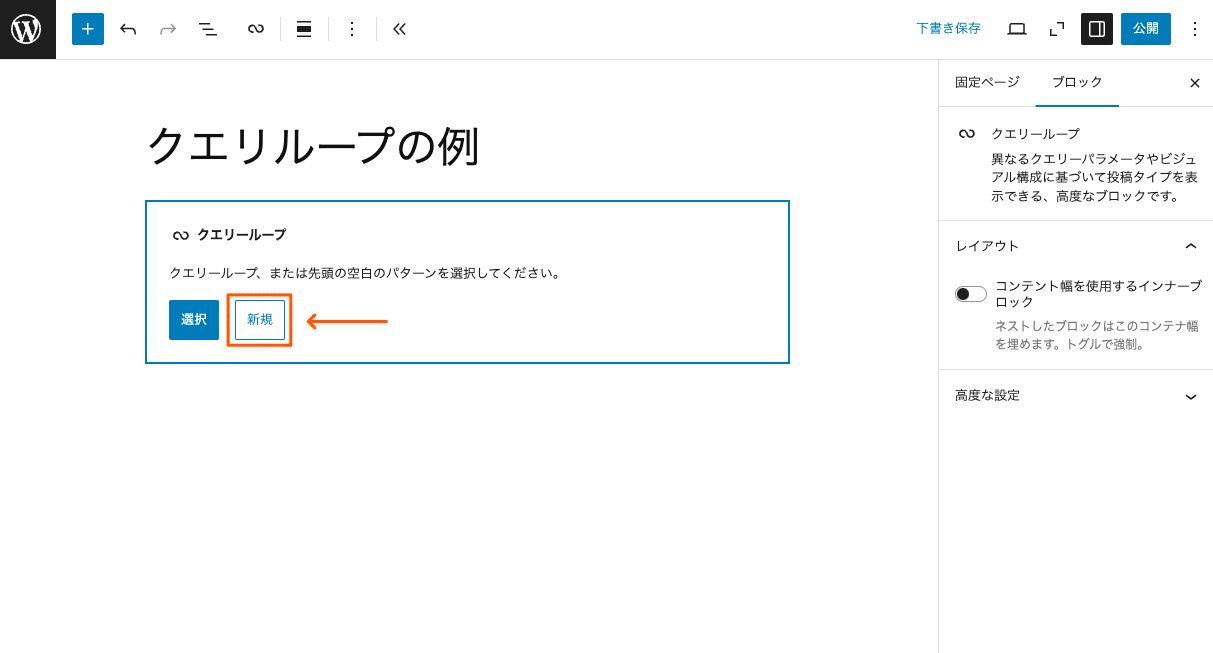
Task: Click the page title クエリループの例
Action: [311, 145]
